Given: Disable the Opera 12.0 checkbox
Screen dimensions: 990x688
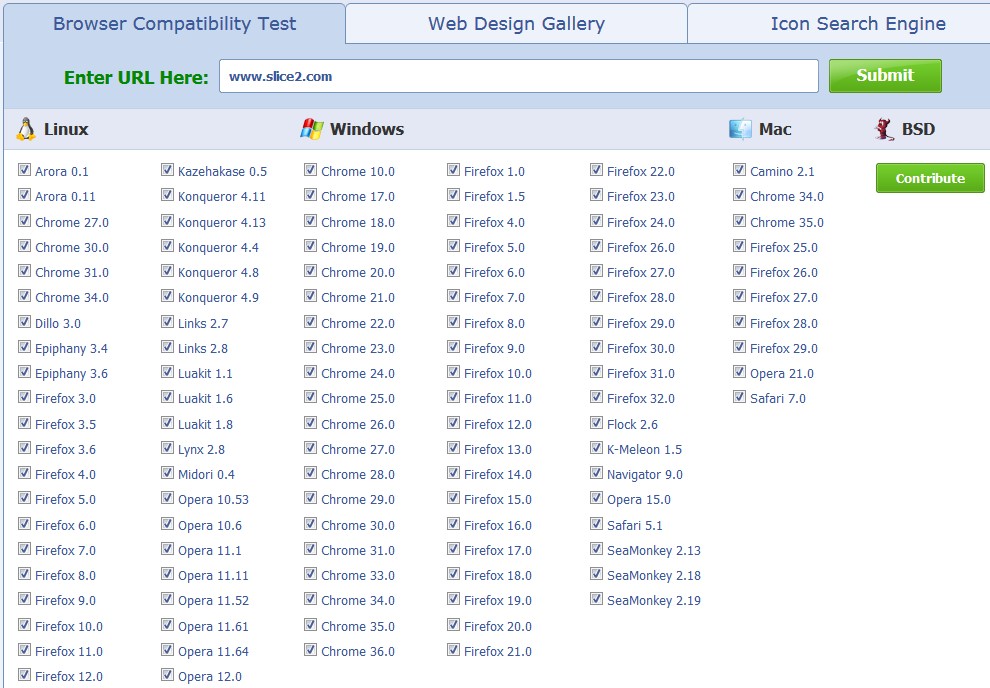Looking at the screenshot, I should [167, 675].
